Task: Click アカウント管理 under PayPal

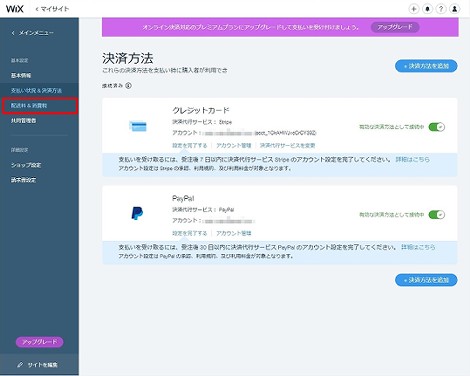Action: 234,233
